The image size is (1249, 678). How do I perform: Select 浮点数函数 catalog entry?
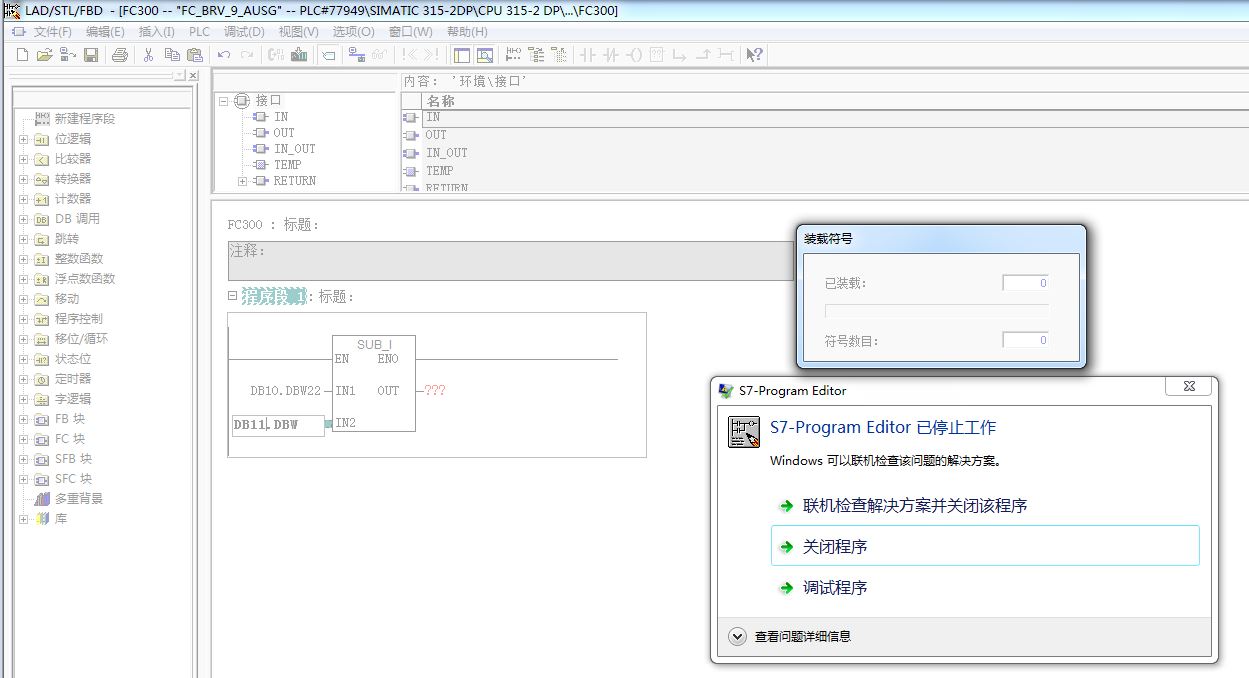tap(85, 279)
